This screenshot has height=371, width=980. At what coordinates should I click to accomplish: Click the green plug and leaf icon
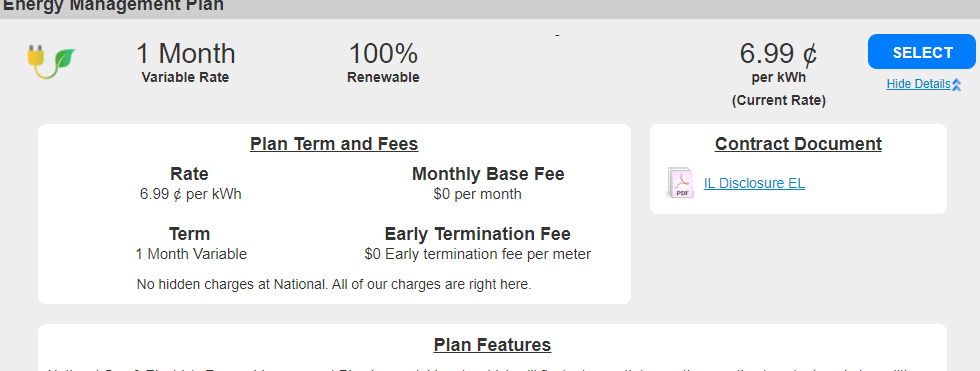51,62
